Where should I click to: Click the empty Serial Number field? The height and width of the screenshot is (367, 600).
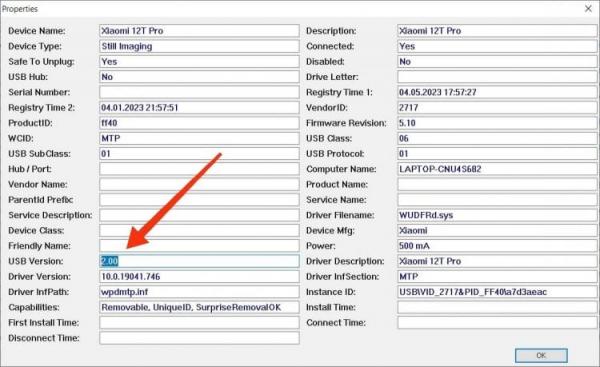point(199,92)
